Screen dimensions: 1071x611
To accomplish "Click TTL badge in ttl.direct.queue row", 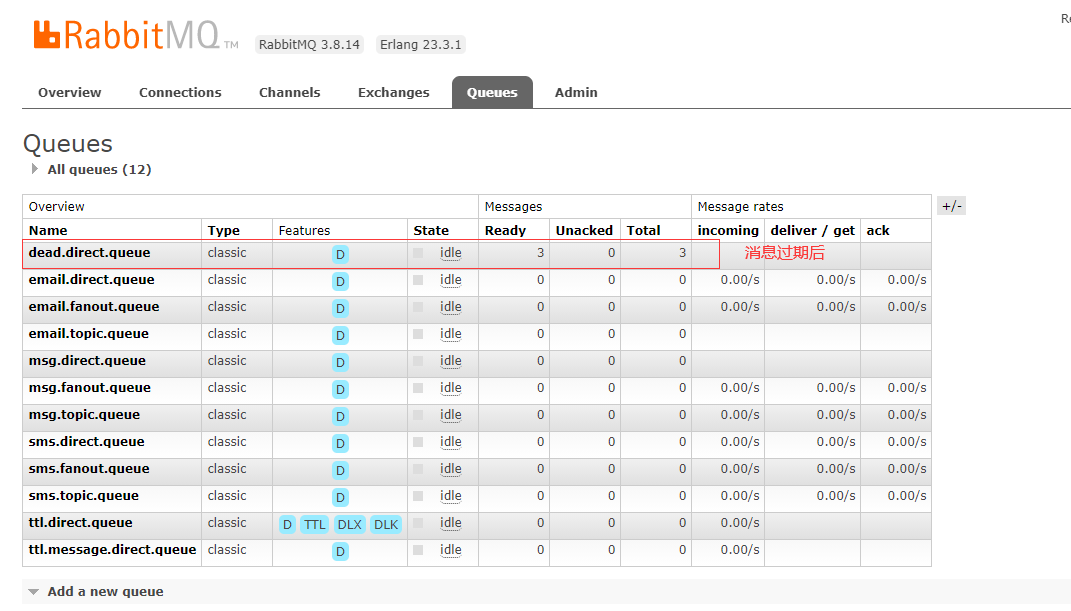I will tap(315, 524).
